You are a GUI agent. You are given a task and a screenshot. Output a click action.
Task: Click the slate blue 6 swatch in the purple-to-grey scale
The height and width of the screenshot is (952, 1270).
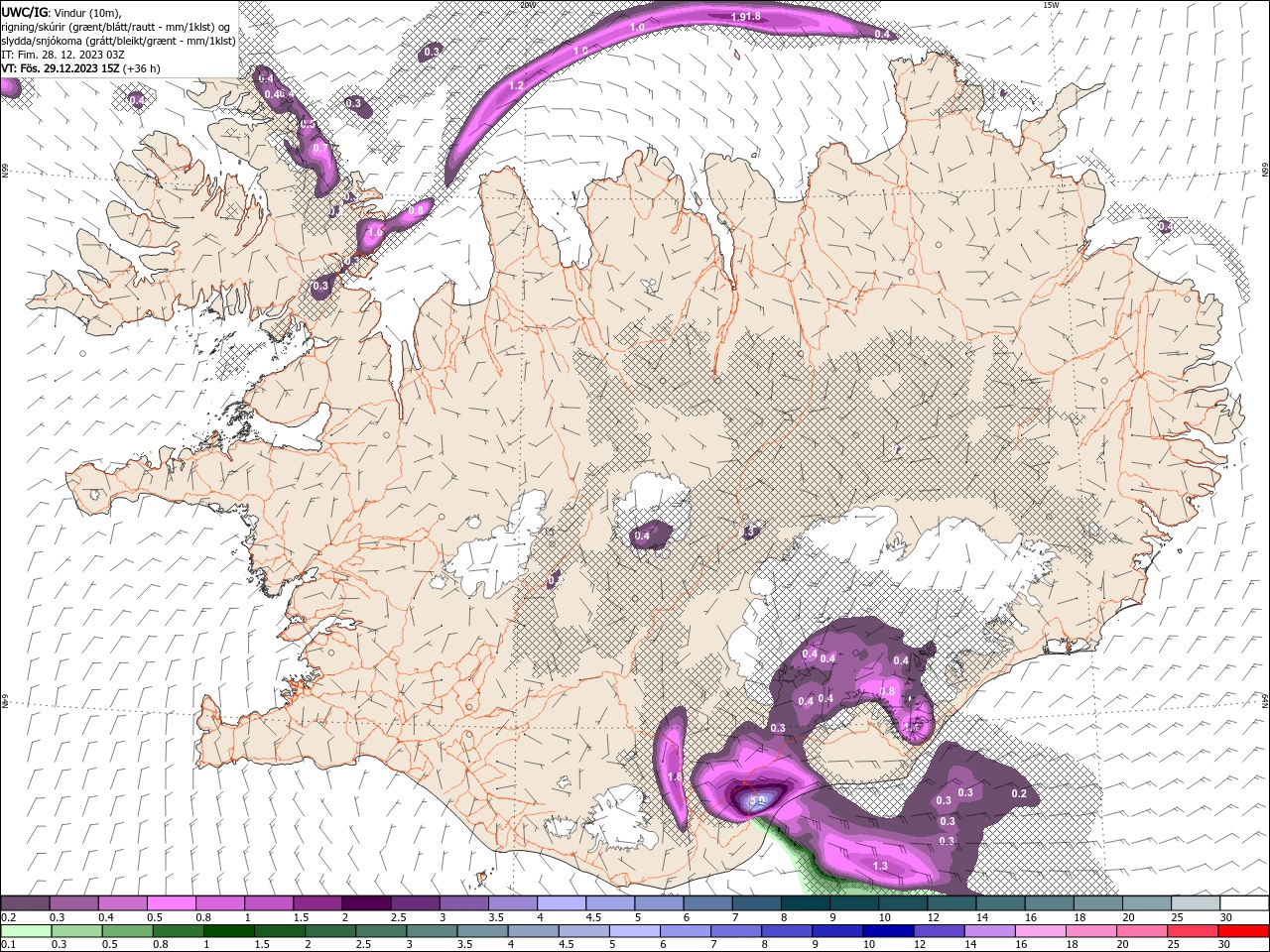point(708,903)
